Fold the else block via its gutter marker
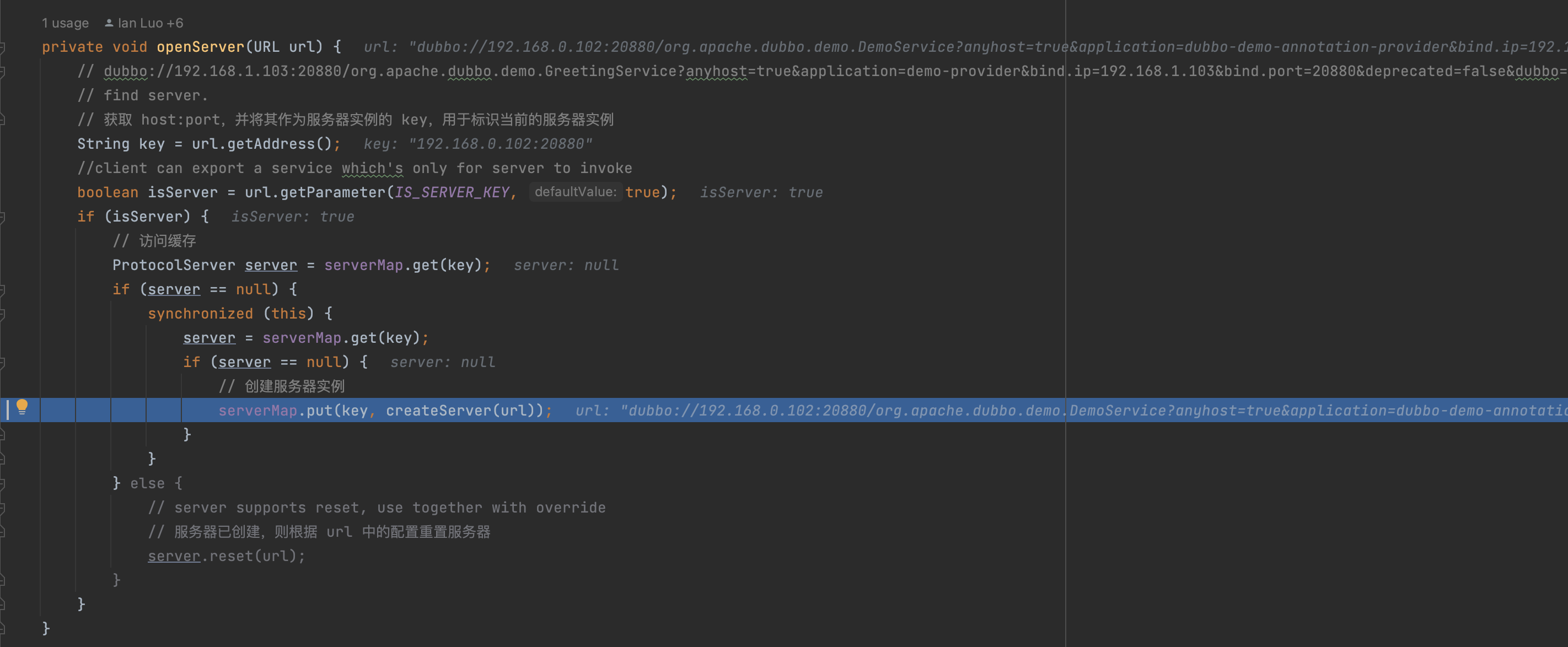 pyautogui.click(x=2, y=484)
